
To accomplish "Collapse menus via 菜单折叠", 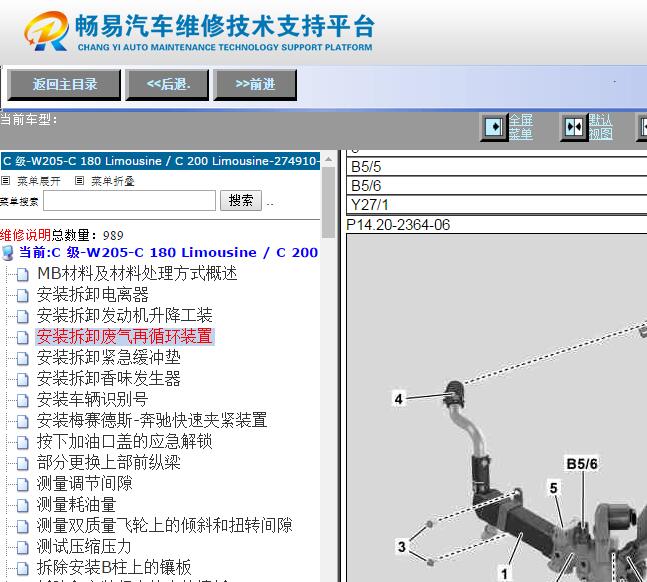I will pyautogui.click(x=113, y=181).
